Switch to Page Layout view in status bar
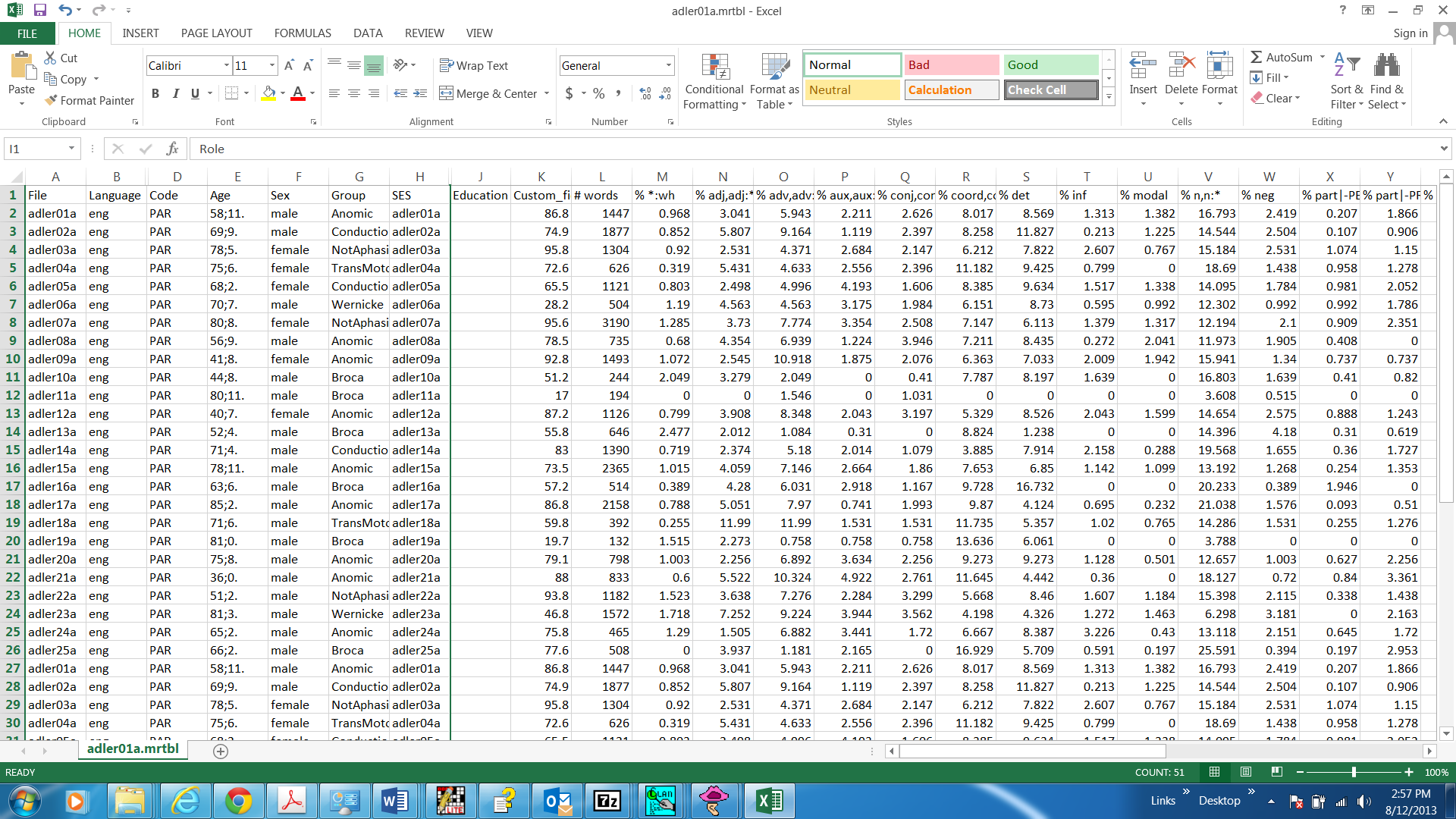Screen dimensions: 1456x819 click(x=1245, y=772)
